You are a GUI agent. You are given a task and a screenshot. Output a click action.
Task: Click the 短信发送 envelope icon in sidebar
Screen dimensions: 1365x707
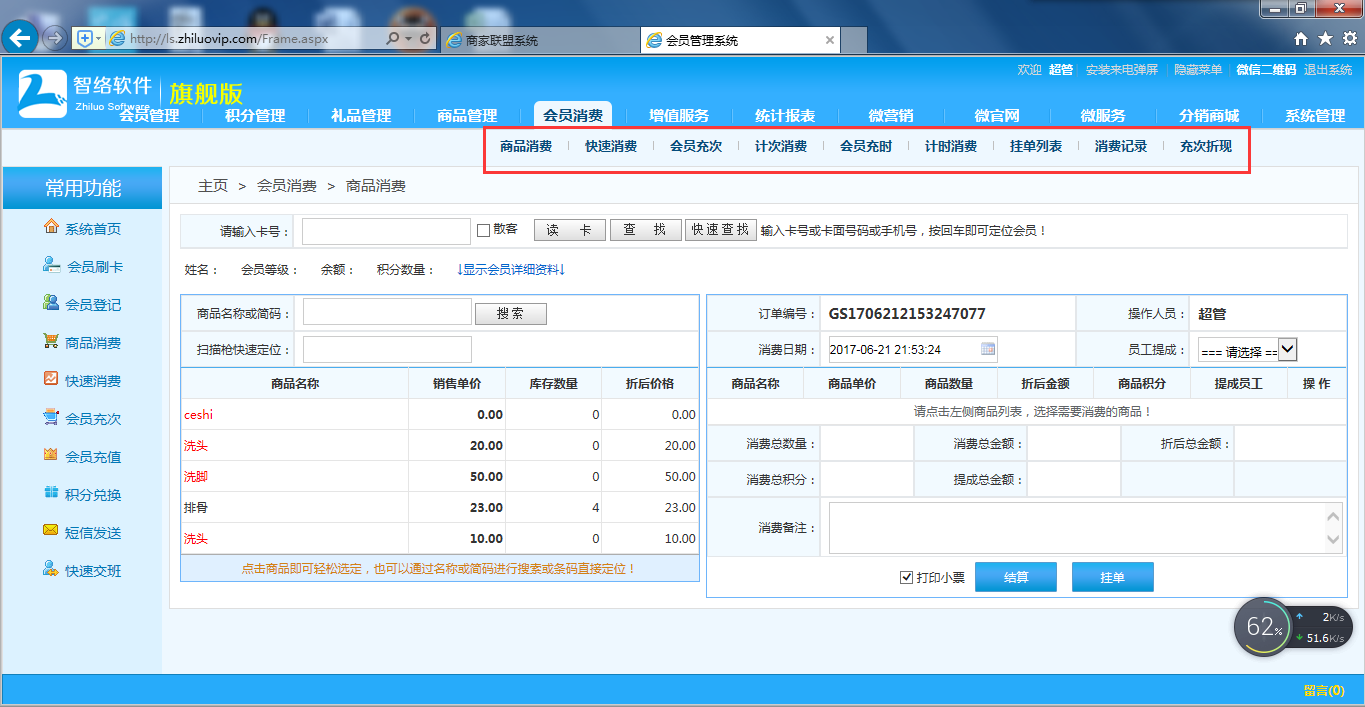click(x=51, y=531)
